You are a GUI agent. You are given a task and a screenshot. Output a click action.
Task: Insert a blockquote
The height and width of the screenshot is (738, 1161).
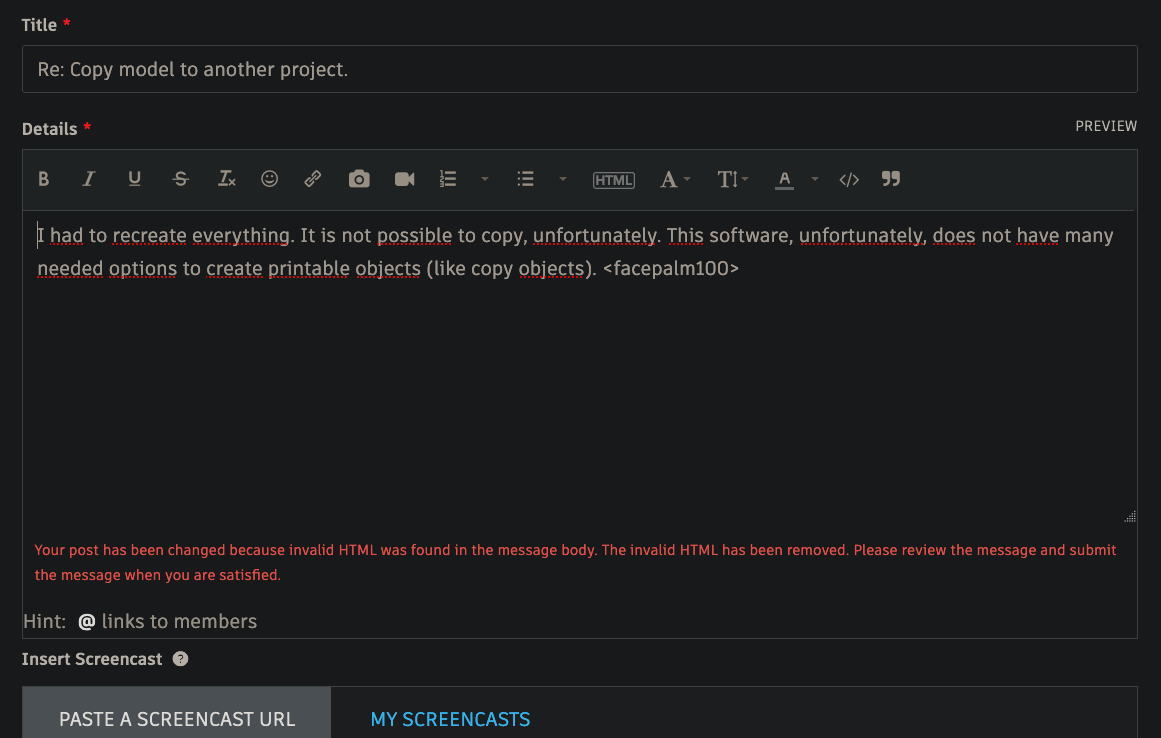[890, 179]
